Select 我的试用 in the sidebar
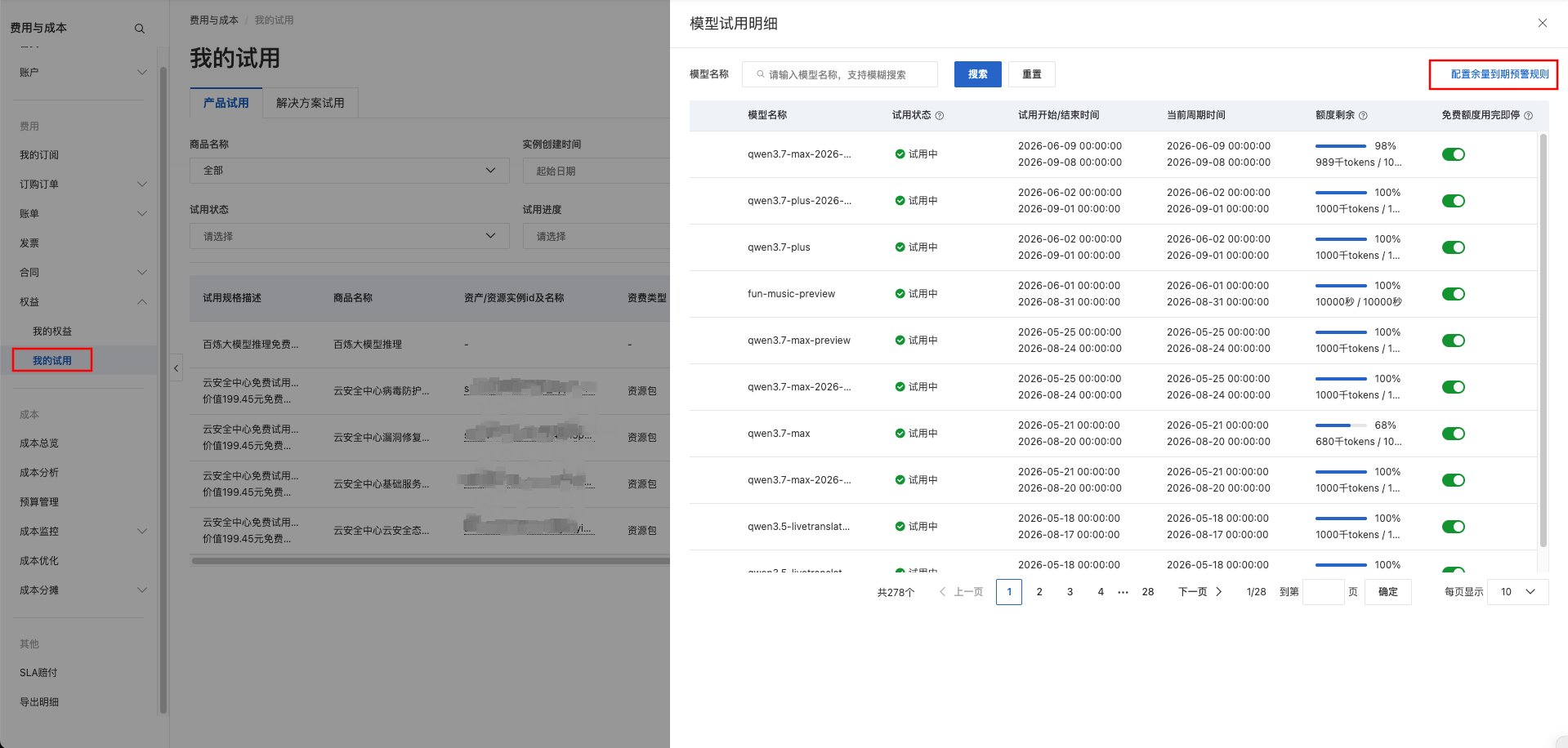 point(52,360)
